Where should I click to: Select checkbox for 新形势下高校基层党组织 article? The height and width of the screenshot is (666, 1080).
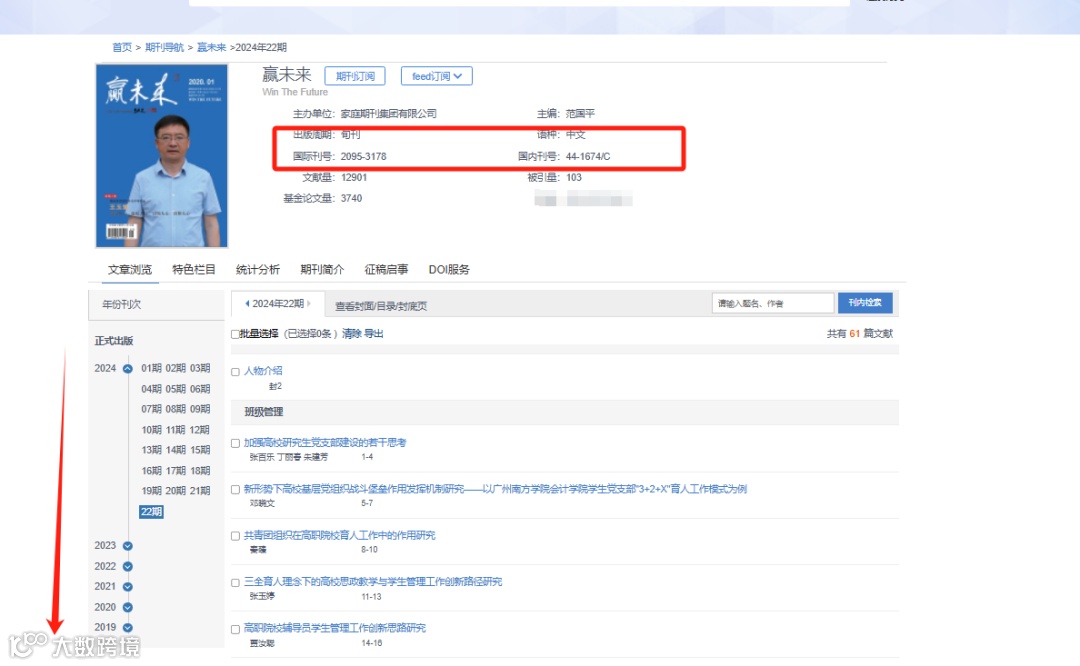point(235,490)
